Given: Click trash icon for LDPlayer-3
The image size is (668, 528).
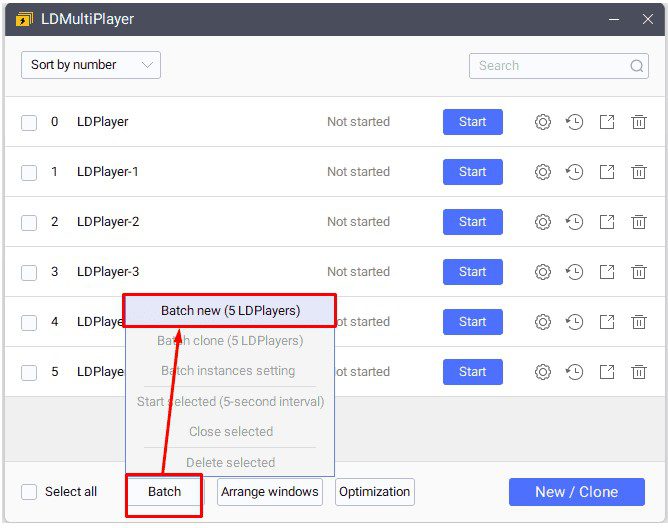Looking at the screenshot, I should (639, 272).
